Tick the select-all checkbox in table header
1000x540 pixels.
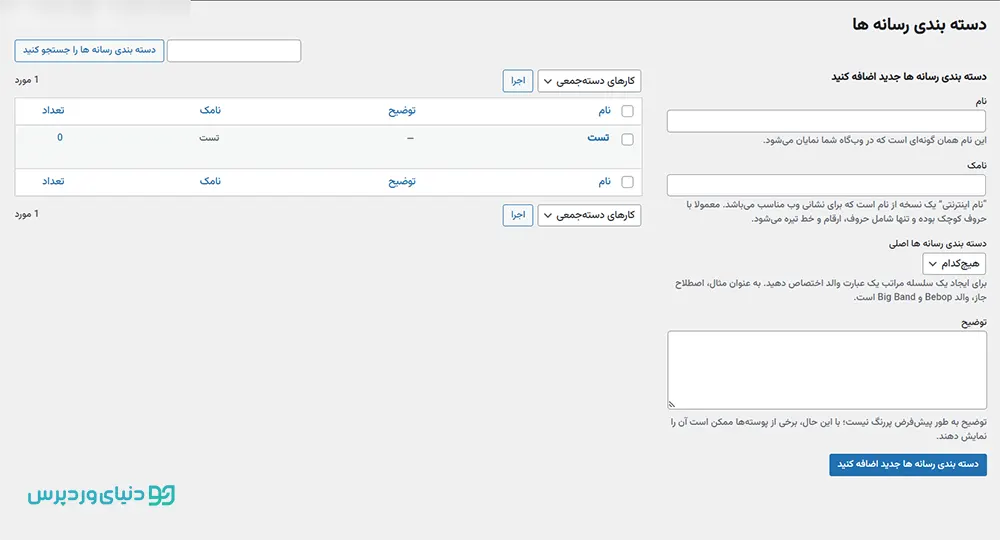628,111
